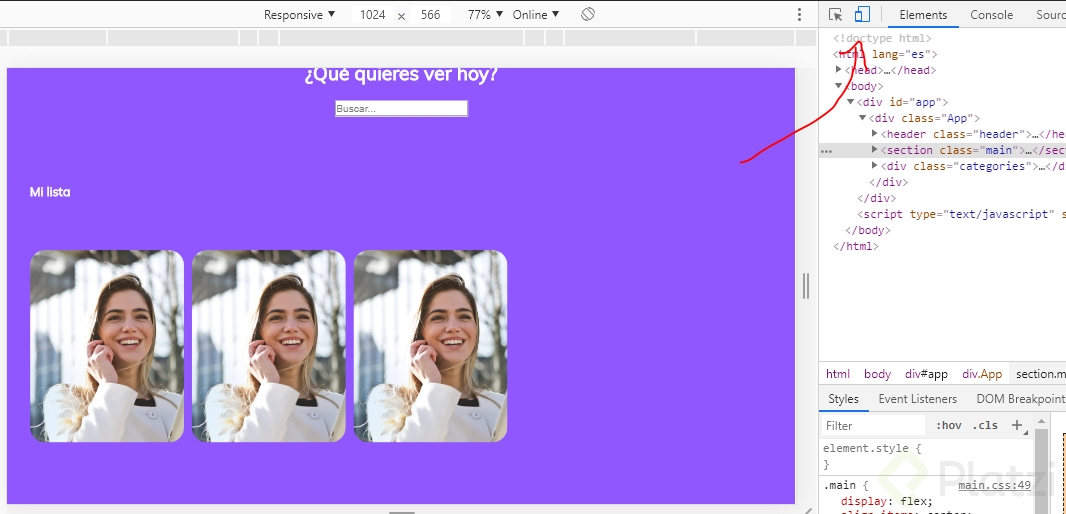Select the script type="text/javascript" line
The height and width of the screenshot is (514, 1066).
point(961,214)
